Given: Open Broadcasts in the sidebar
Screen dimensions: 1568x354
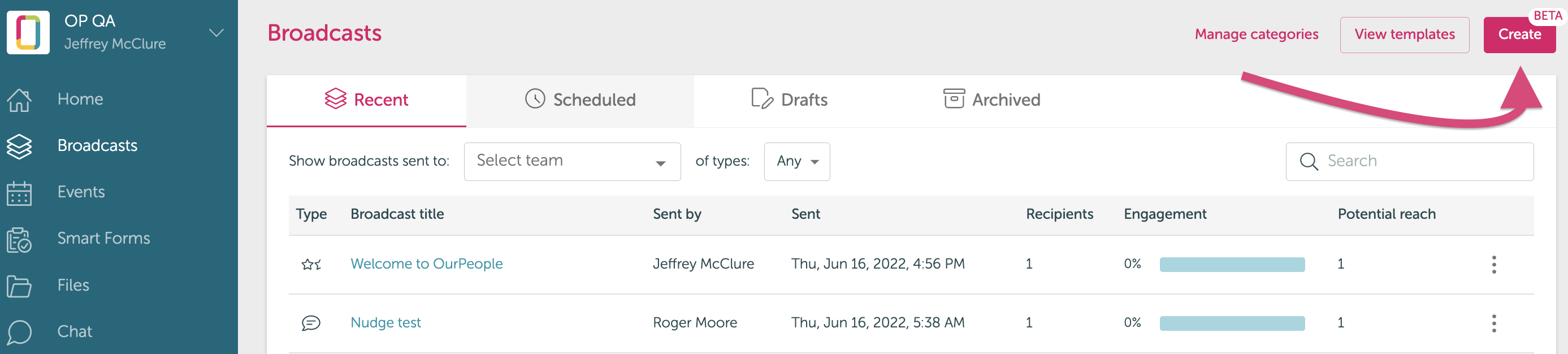Looking at the screenshot, I should pyautogui.click(x=97, y=146).
